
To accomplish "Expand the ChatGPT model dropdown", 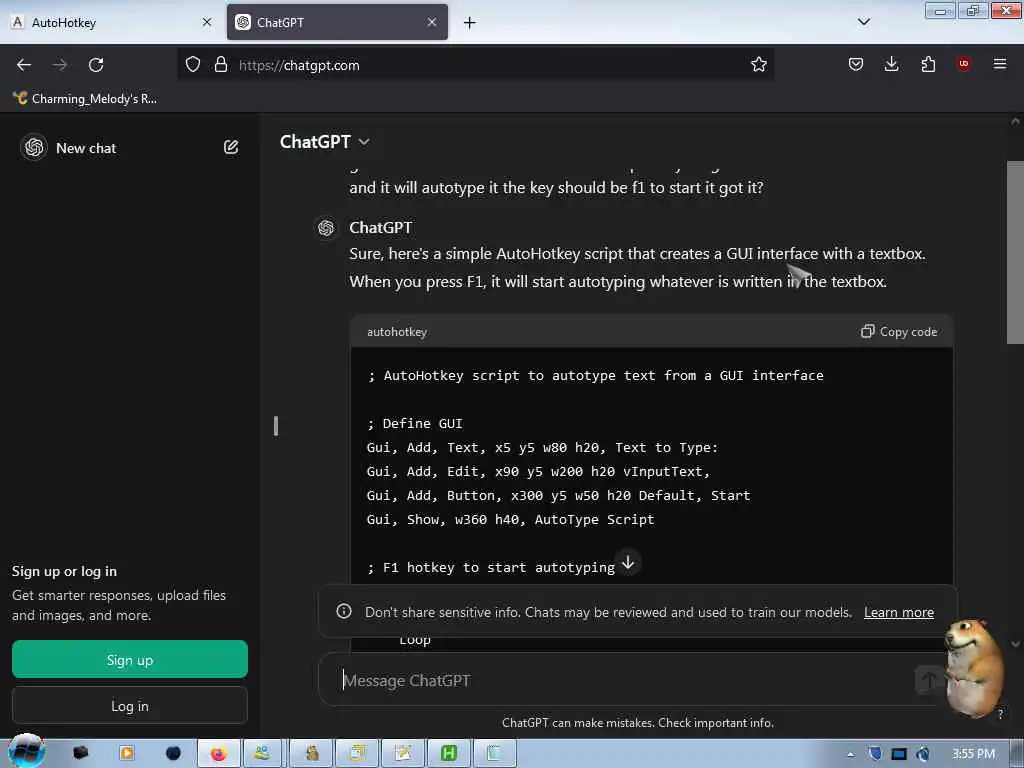I will 325,142.
